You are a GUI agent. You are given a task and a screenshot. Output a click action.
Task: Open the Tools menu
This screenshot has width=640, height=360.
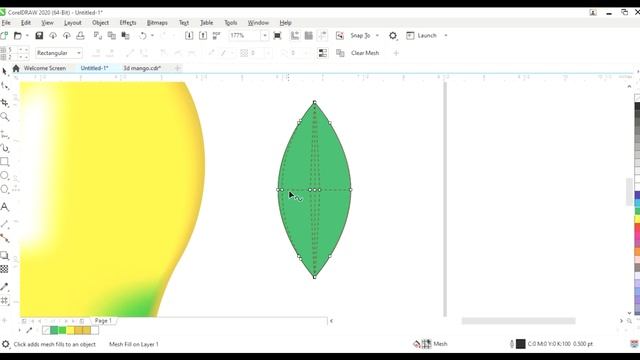point(231,23)
